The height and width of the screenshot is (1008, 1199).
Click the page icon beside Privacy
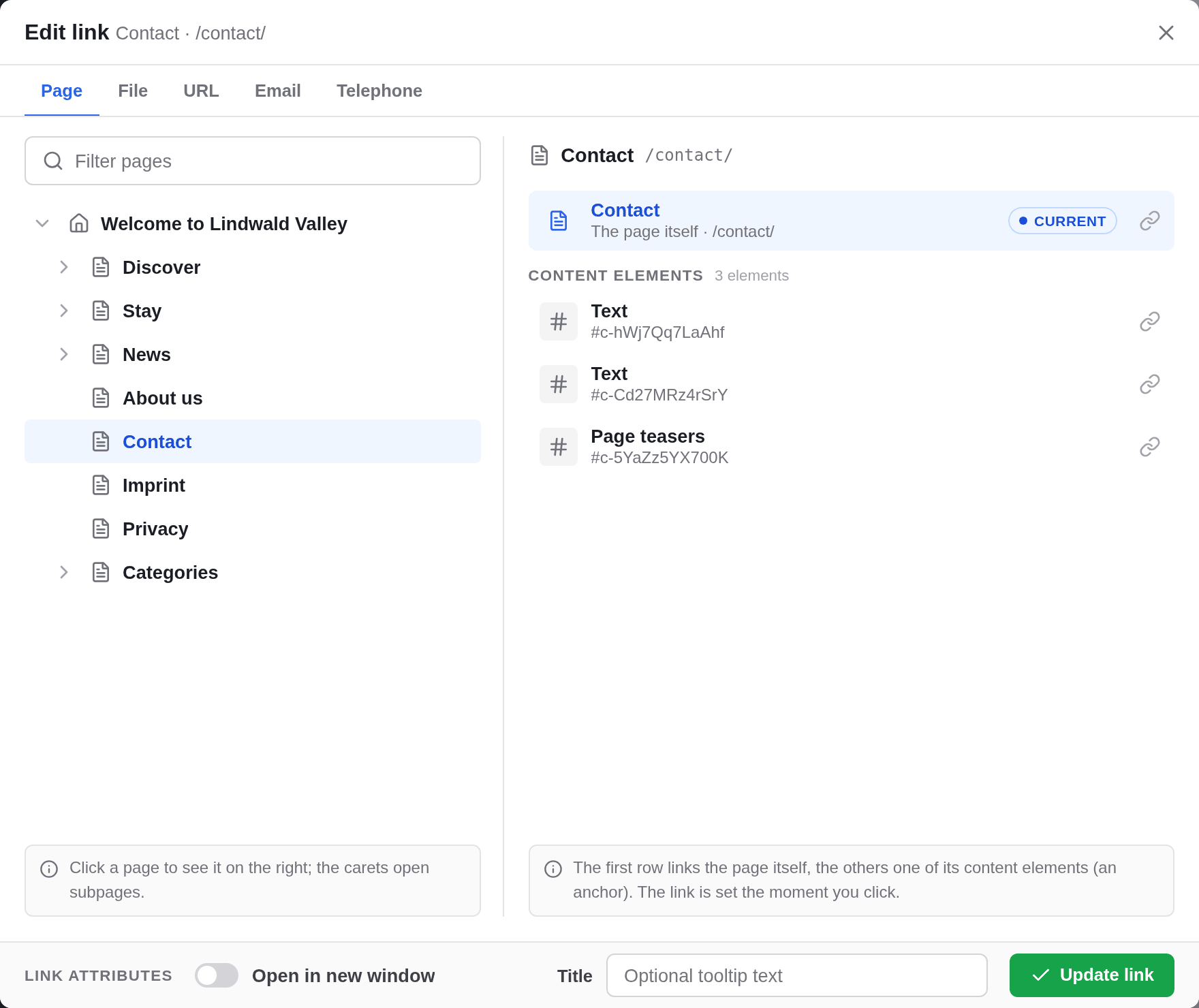101,529
